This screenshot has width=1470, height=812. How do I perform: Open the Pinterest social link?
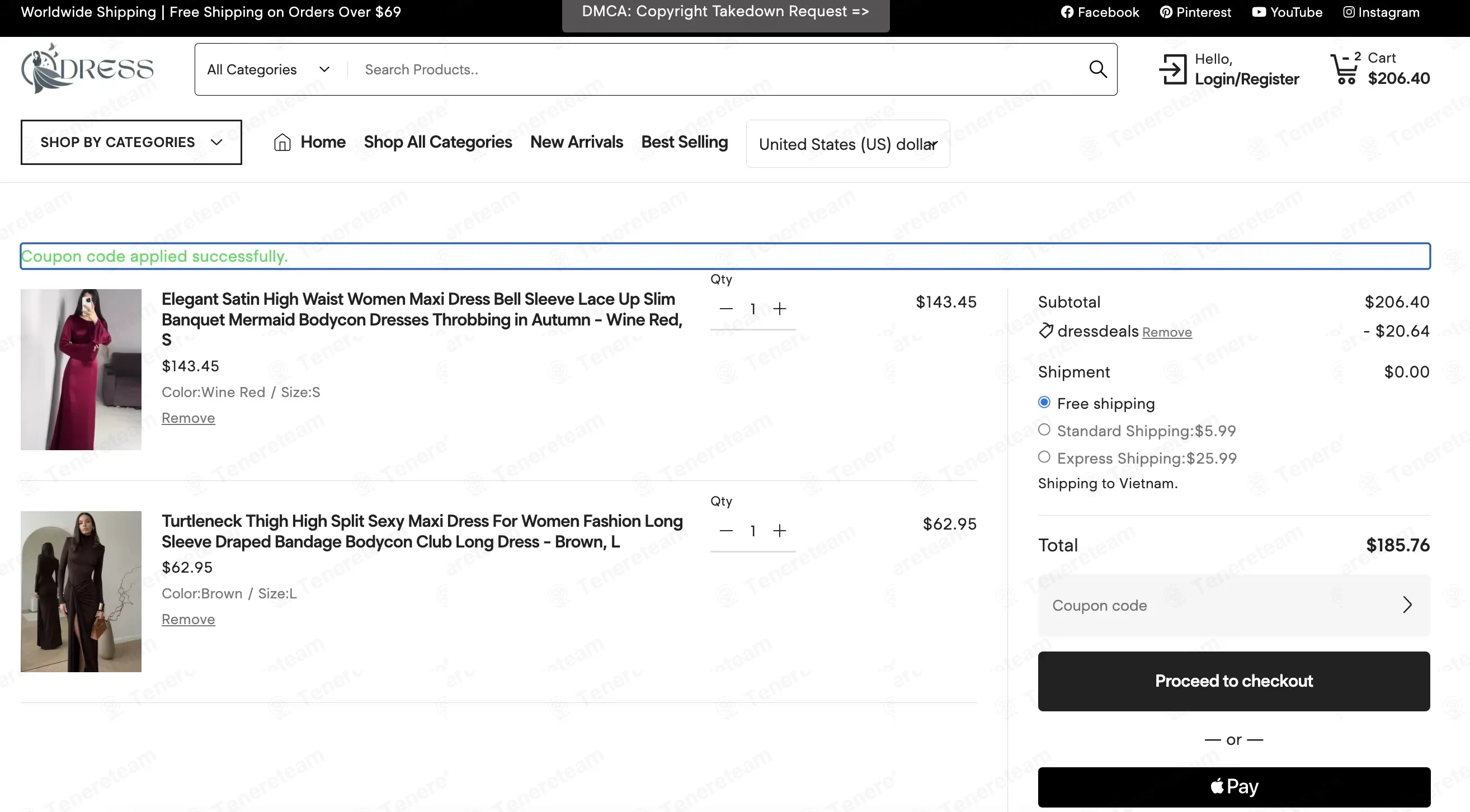1195,12
